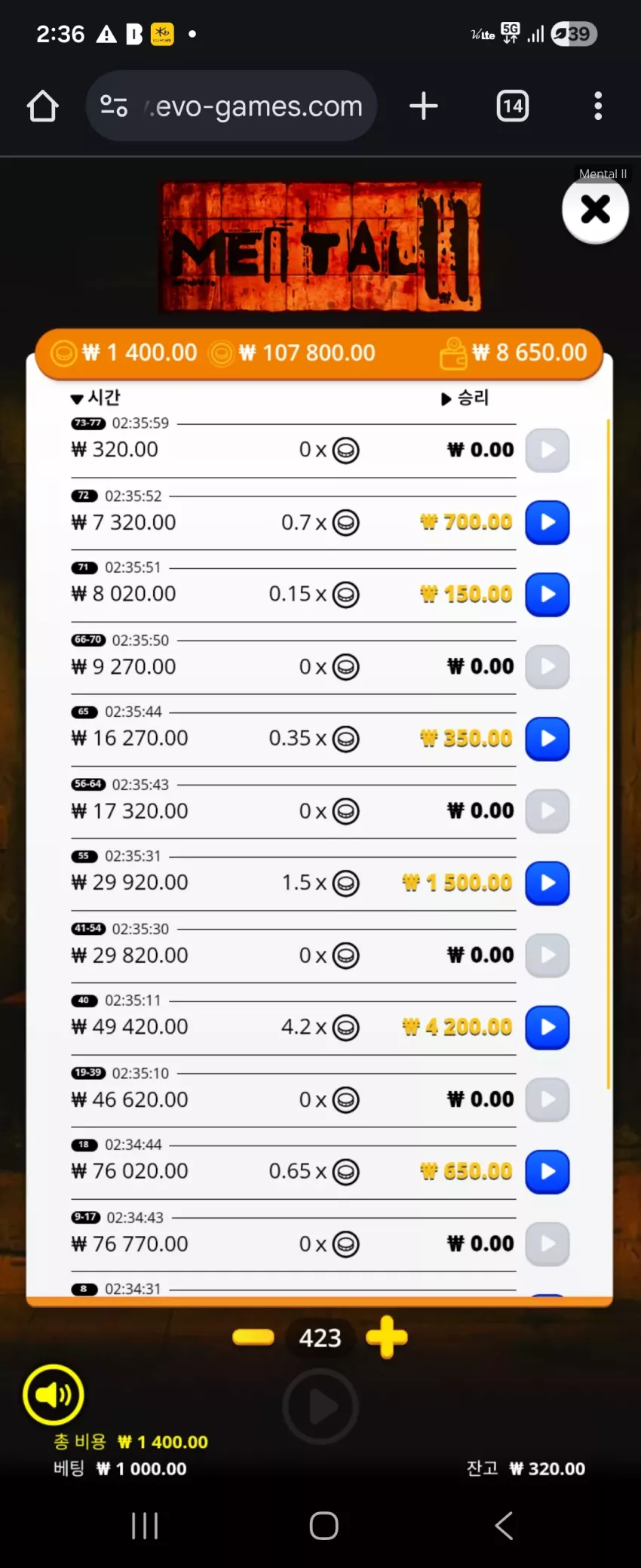Replay the ₩150.00 win round
641x1568 pixels.
click(x=547, y=594)
